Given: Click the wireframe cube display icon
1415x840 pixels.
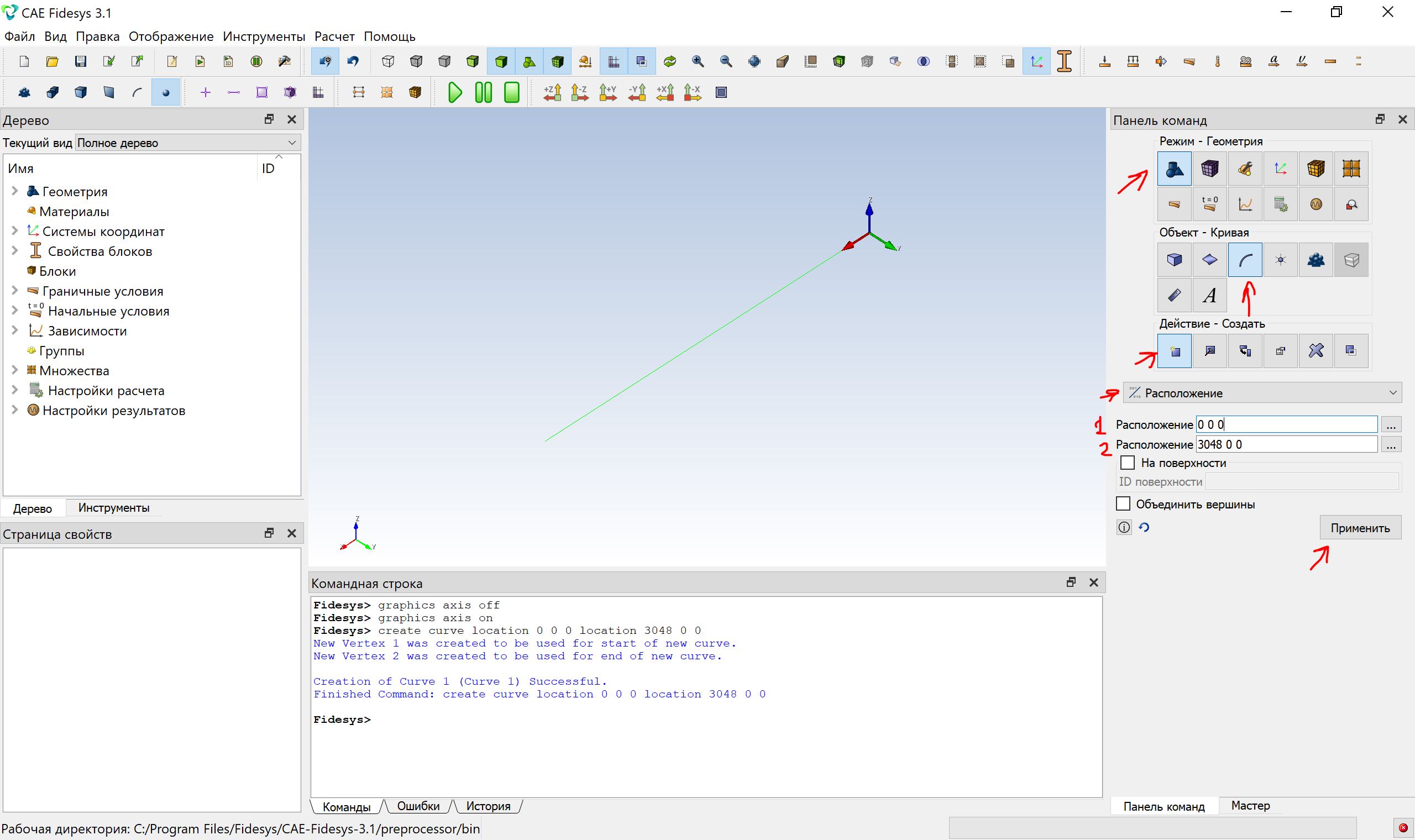Looking at the screenshot, I should pos(387,61).
